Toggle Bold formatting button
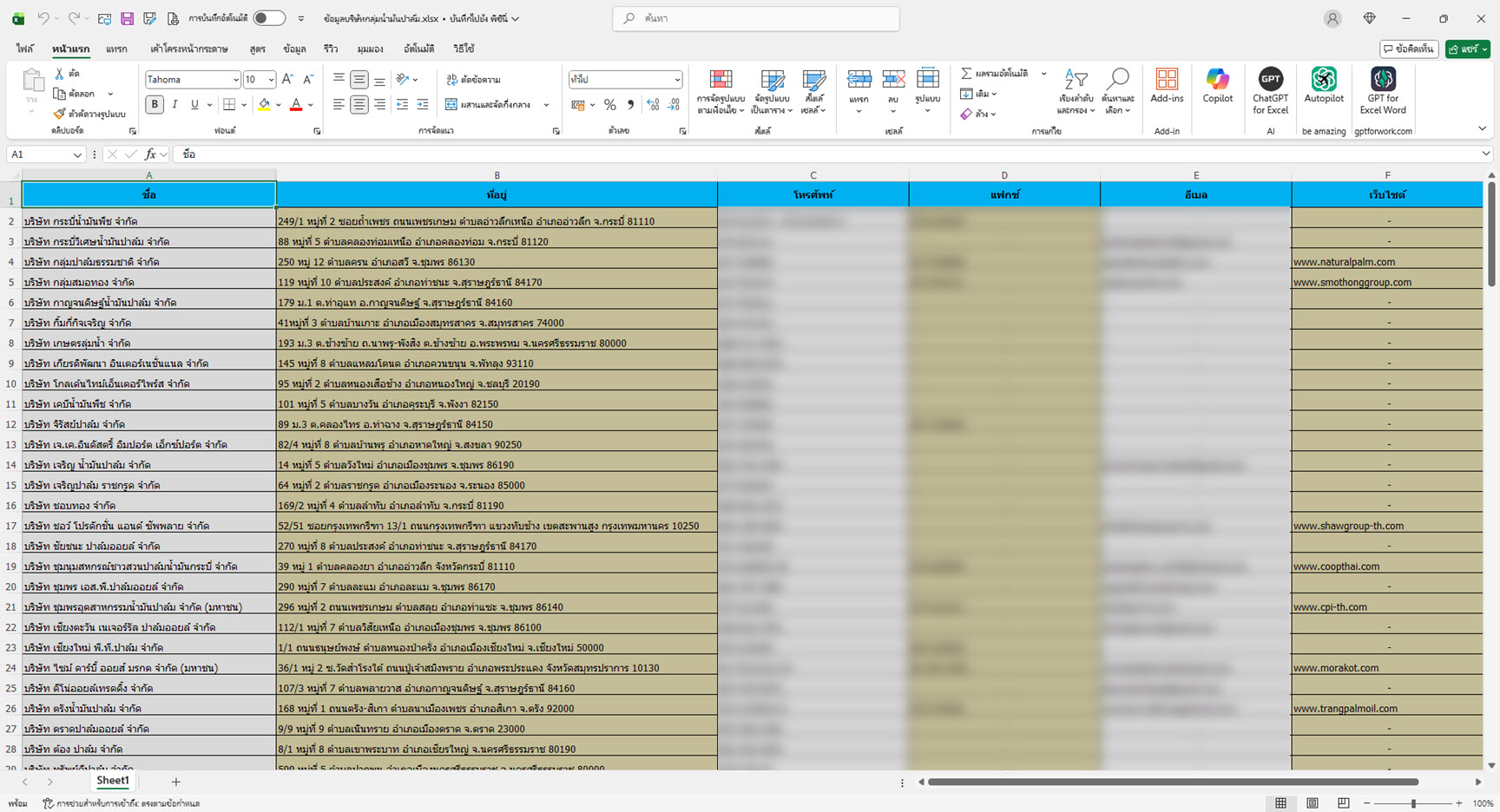Image resolution: width=1500 pixels, height=812 pixels. (155, 105)
